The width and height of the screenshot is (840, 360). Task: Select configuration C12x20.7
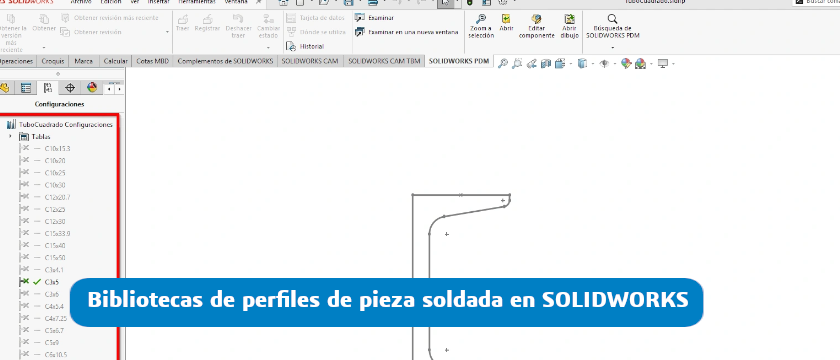click(x=57, y=197)
